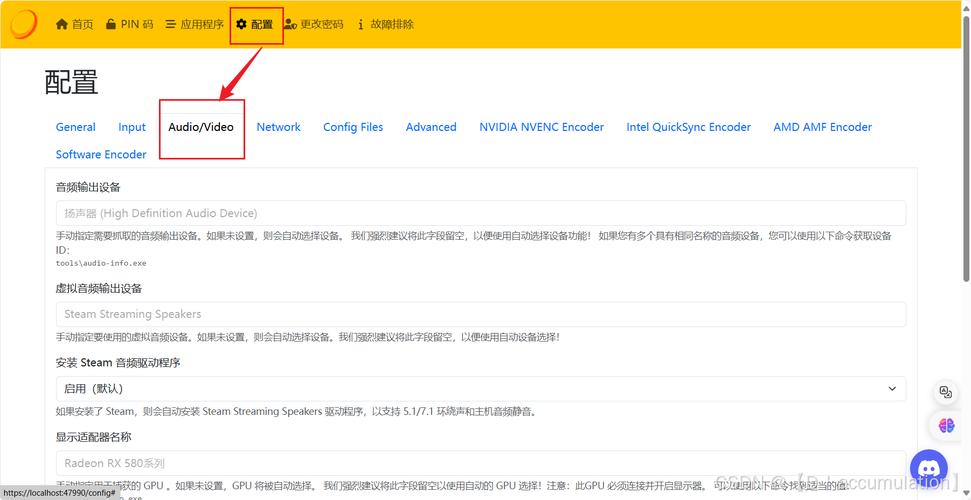
Task: Open the 配置 configuration page
Action: (255, 25)
